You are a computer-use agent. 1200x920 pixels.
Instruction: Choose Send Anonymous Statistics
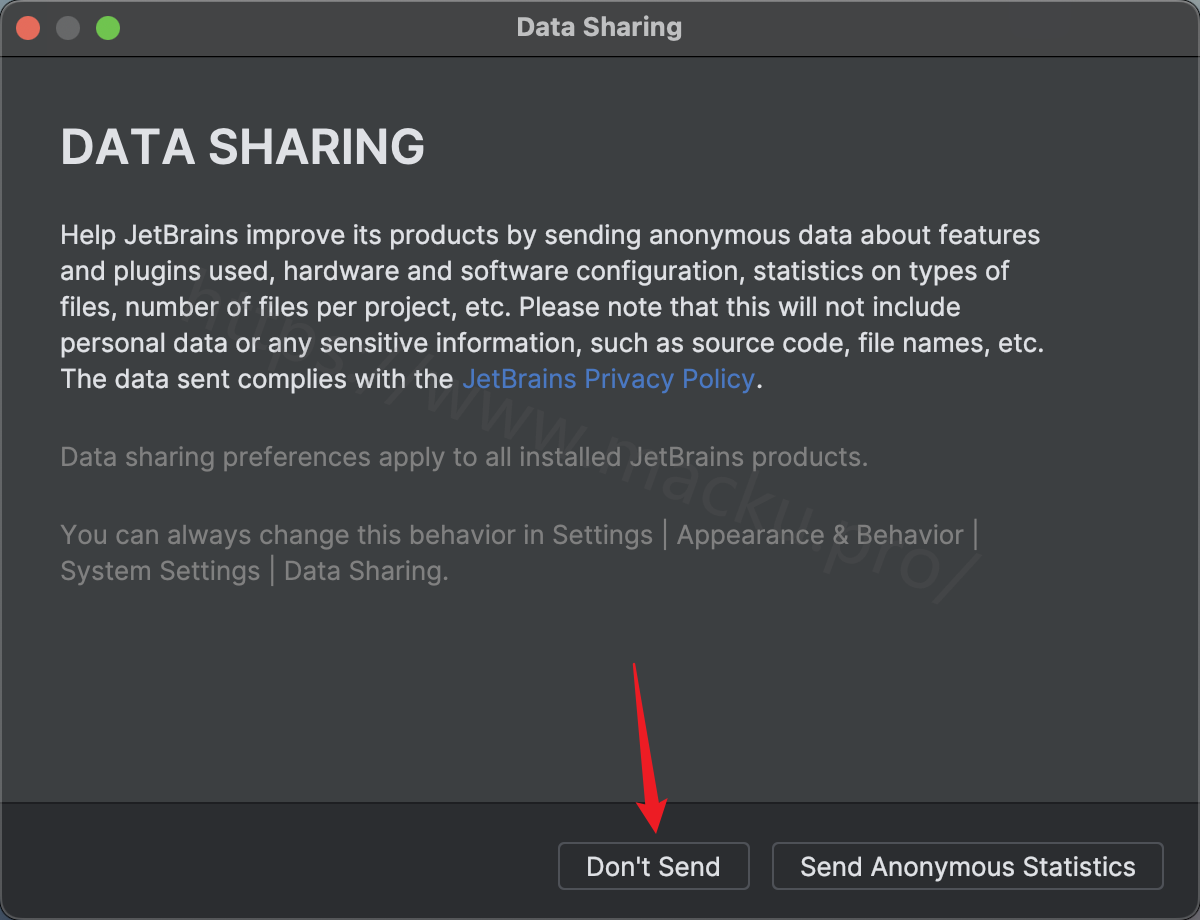click(967, 866)
